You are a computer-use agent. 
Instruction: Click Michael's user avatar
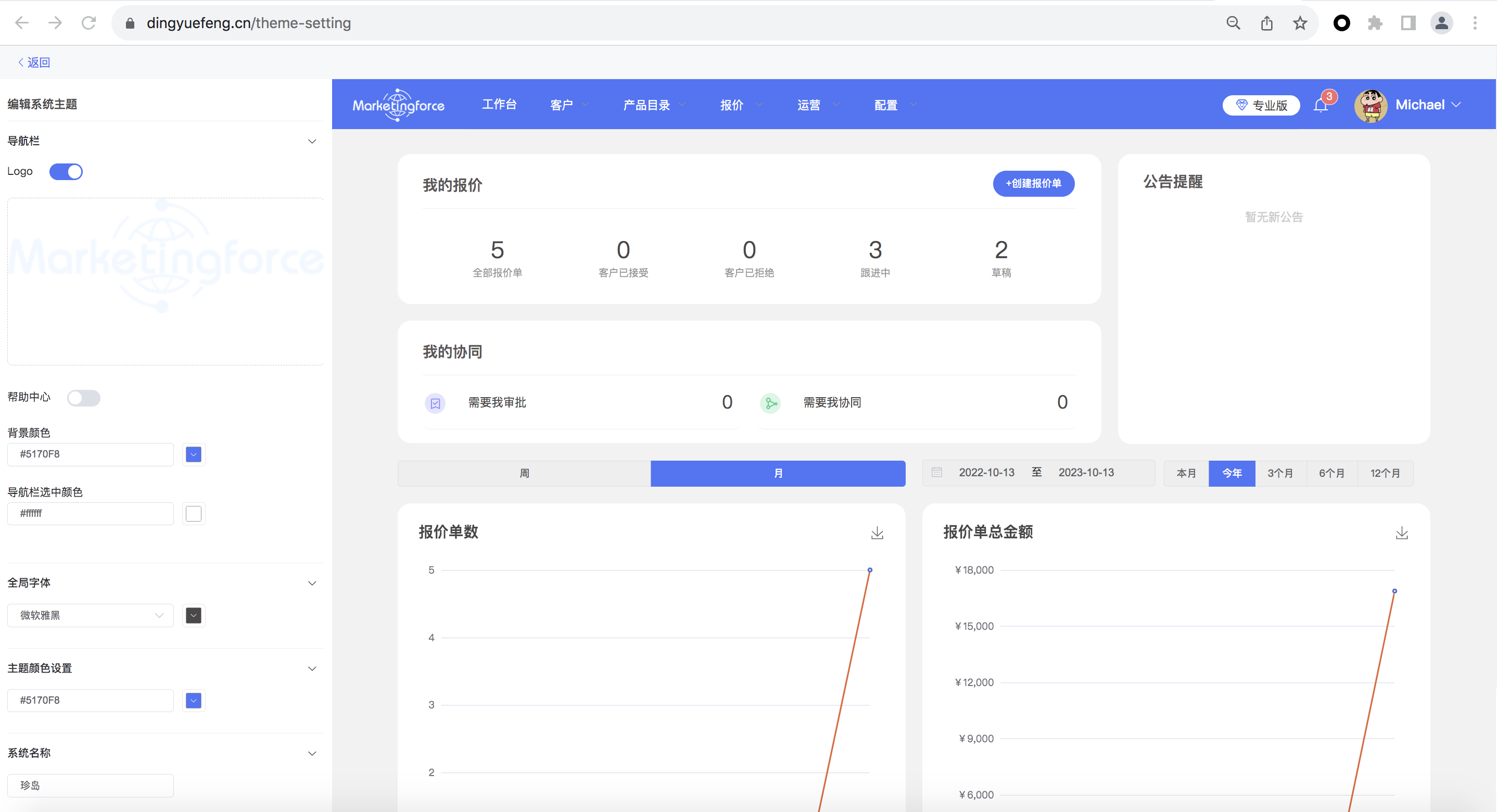[x=1371, y=105]
